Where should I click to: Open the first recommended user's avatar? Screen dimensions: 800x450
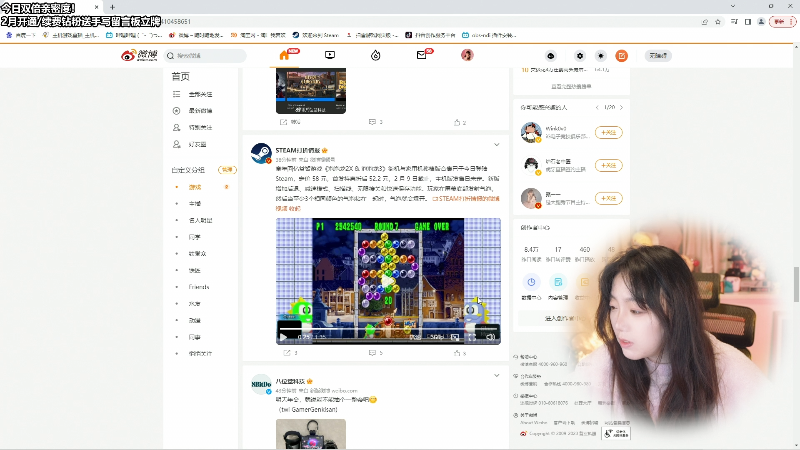tap(531, 132)
